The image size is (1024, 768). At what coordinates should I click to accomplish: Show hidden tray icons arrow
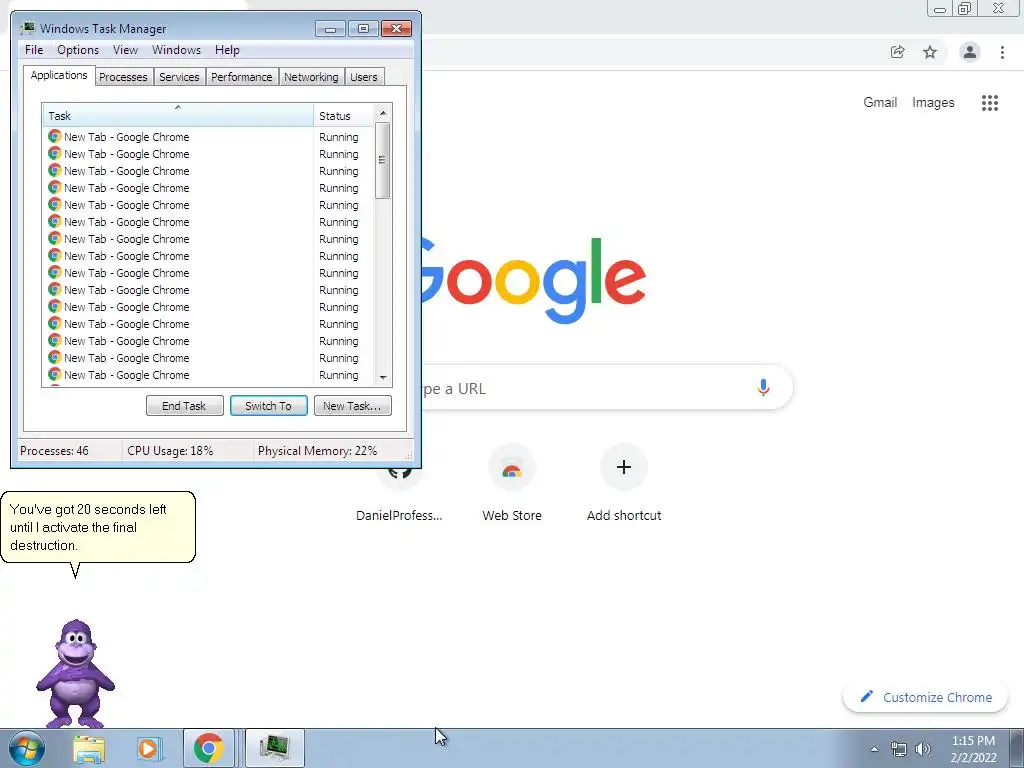click(x=874, y=749)
